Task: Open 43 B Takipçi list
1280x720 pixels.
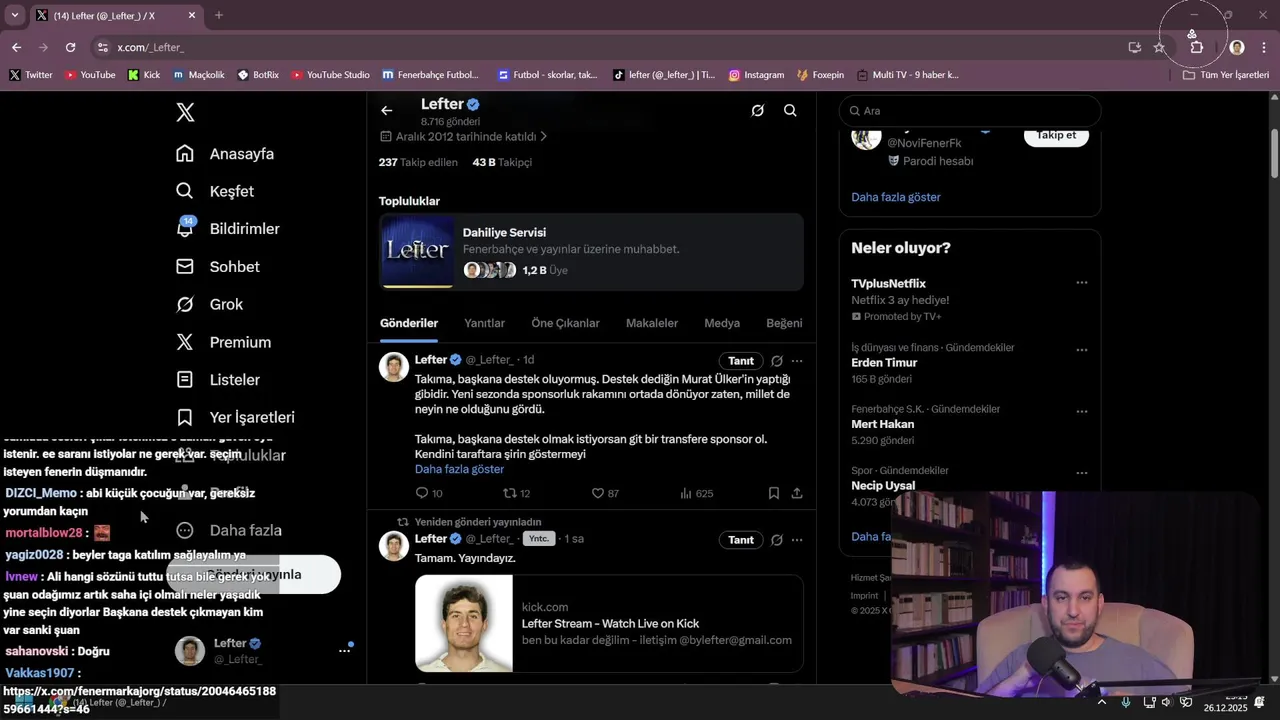Action: [502, 162]
